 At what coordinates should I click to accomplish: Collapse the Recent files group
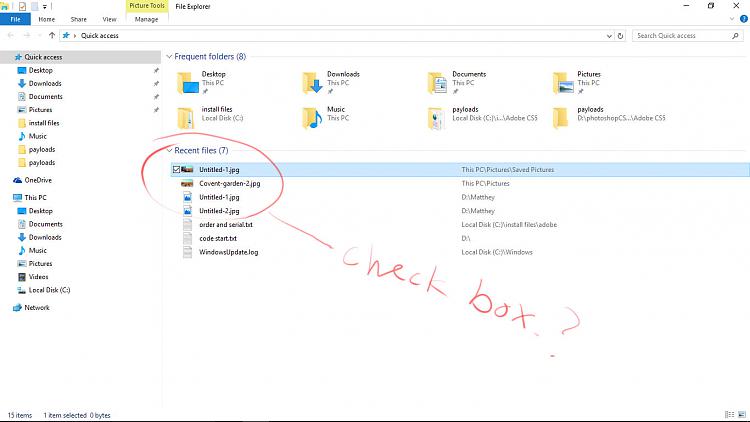tap(169, 150)
